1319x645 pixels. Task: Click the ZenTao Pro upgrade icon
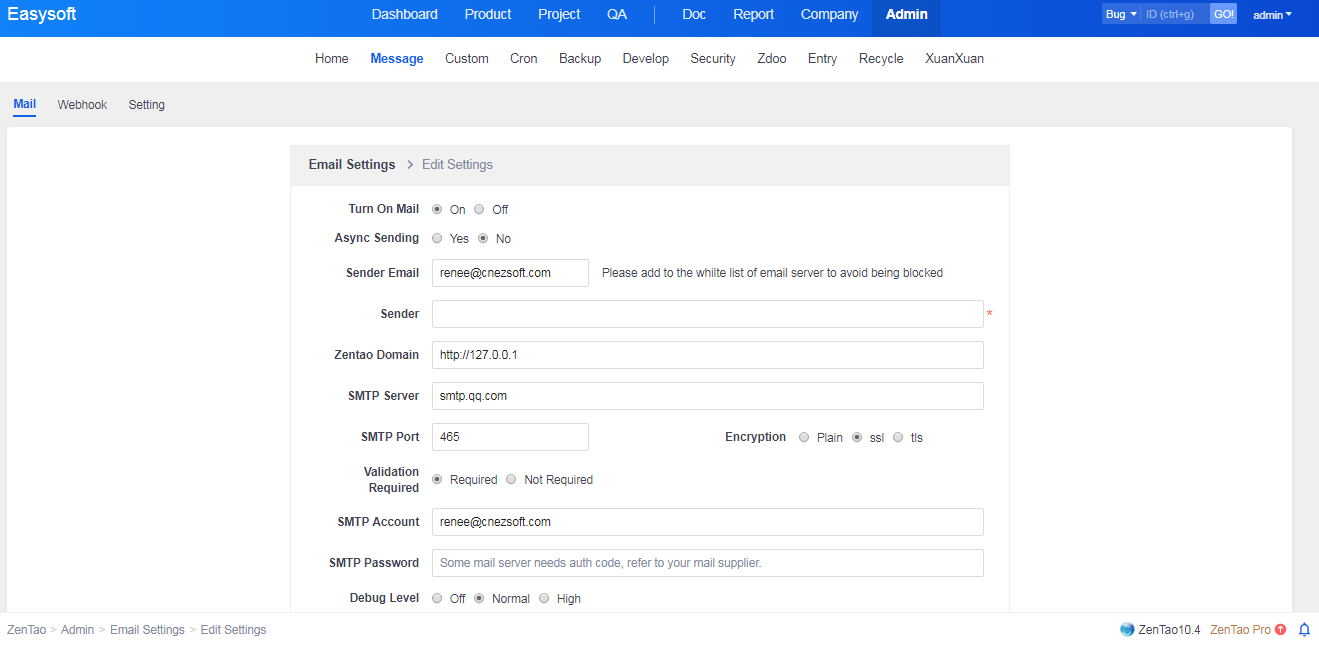[1281, 630]
